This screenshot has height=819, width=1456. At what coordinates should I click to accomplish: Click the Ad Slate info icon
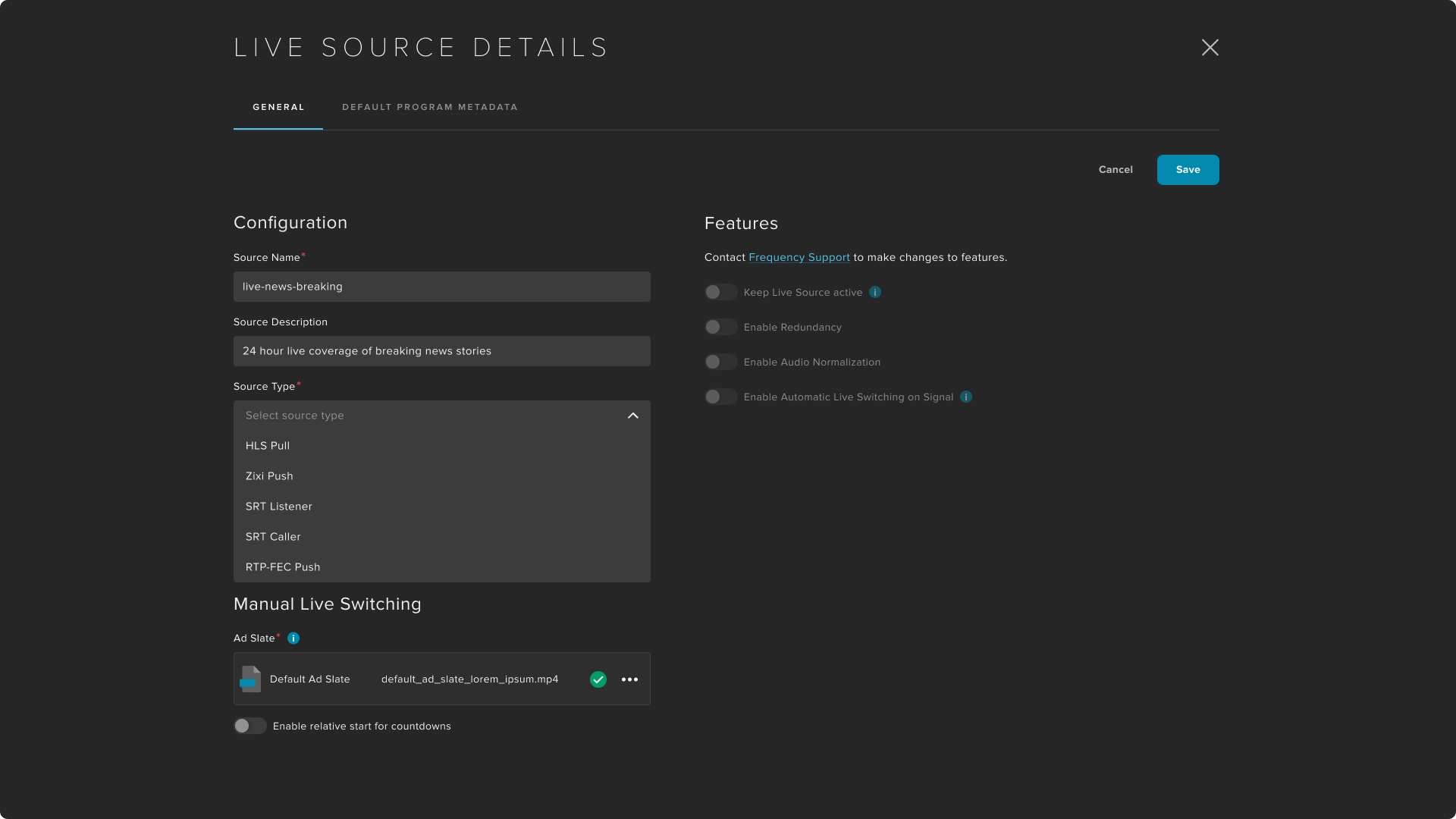click(x=293, y=639)
